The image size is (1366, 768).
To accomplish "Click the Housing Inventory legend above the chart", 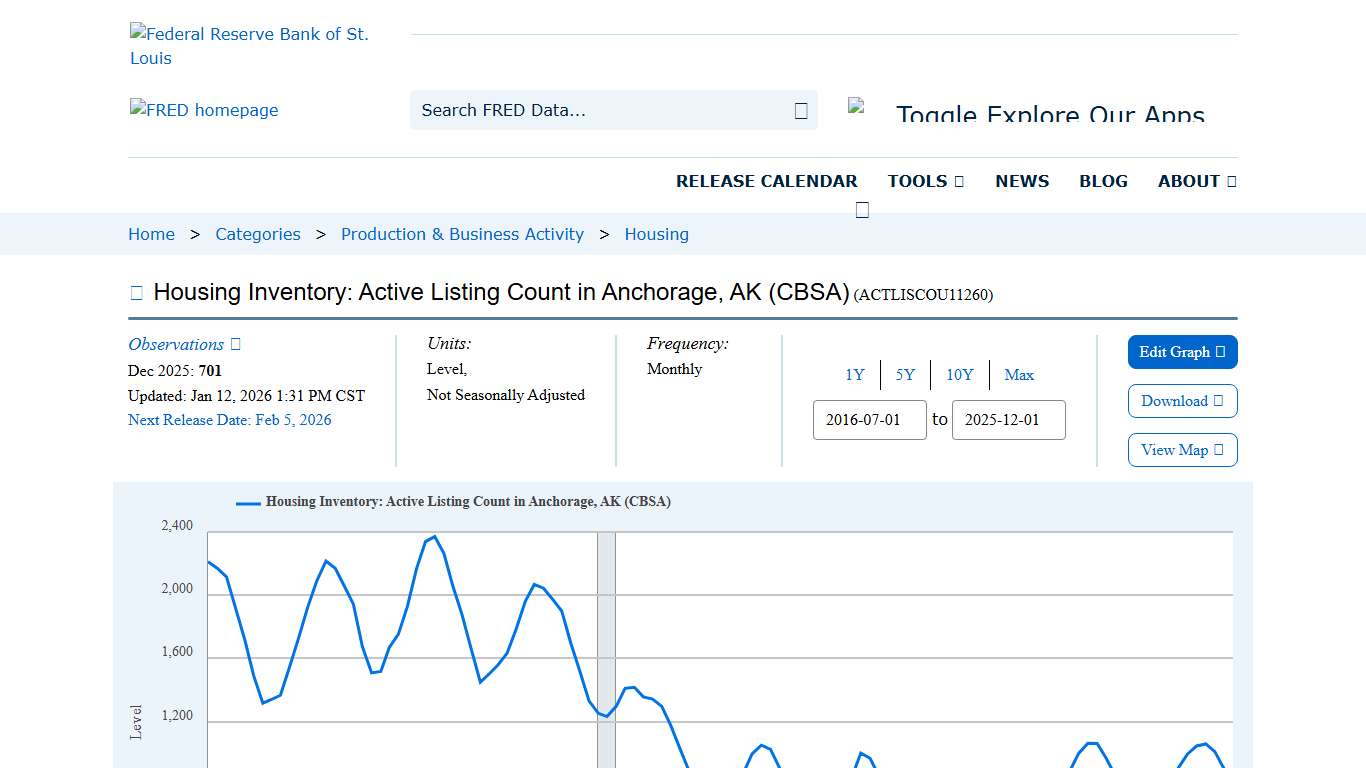I will pyautogui.click(x=455, y=501).
